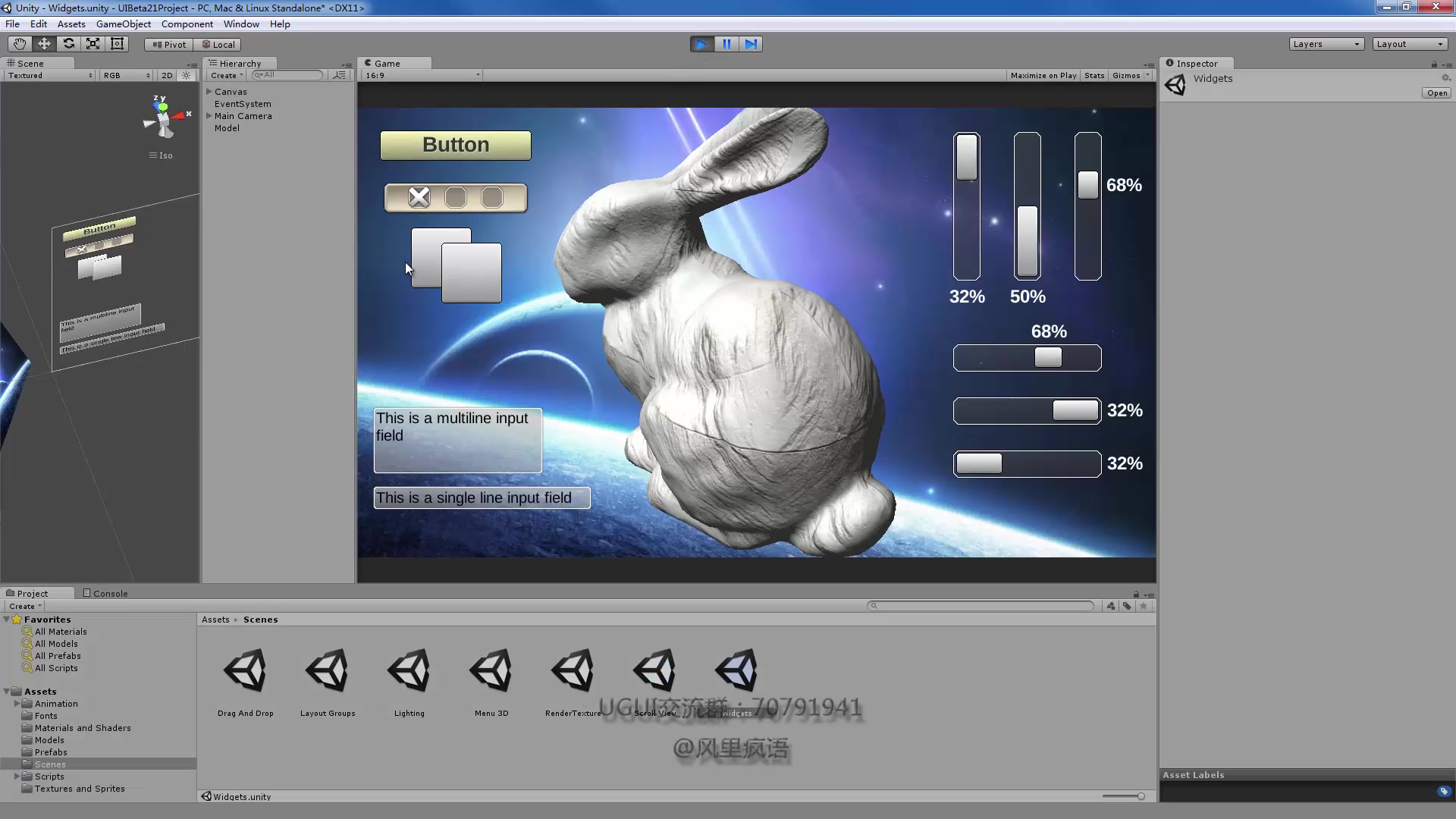
Task: Expand the Canvas hierarchy item
Action: click(209, 92)
